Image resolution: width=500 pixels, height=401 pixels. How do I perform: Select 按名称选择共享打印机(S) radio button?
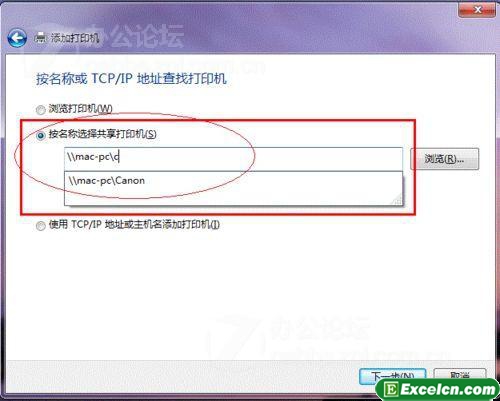[41, 135]
